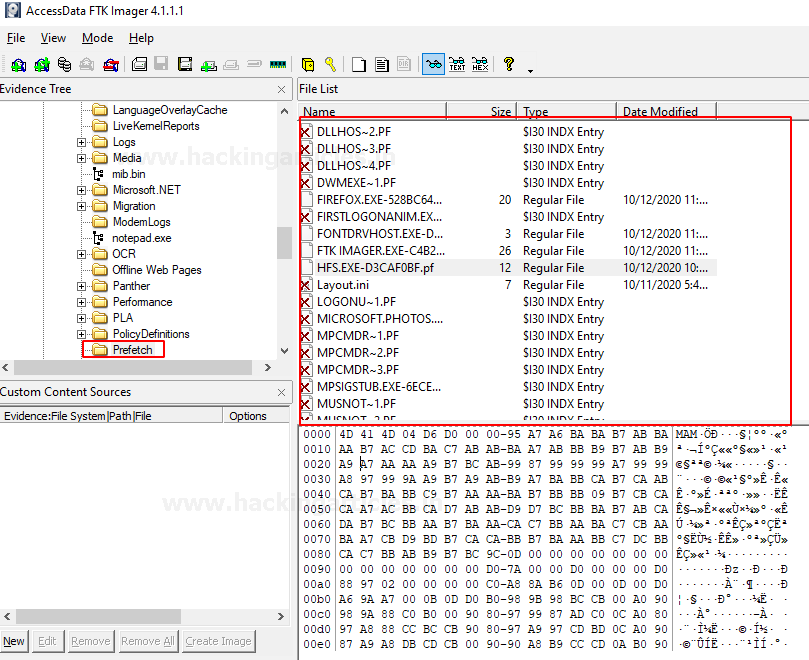Click Evidence Tree scroll up arrow
The image size is (809, 660).
[284, 111]
